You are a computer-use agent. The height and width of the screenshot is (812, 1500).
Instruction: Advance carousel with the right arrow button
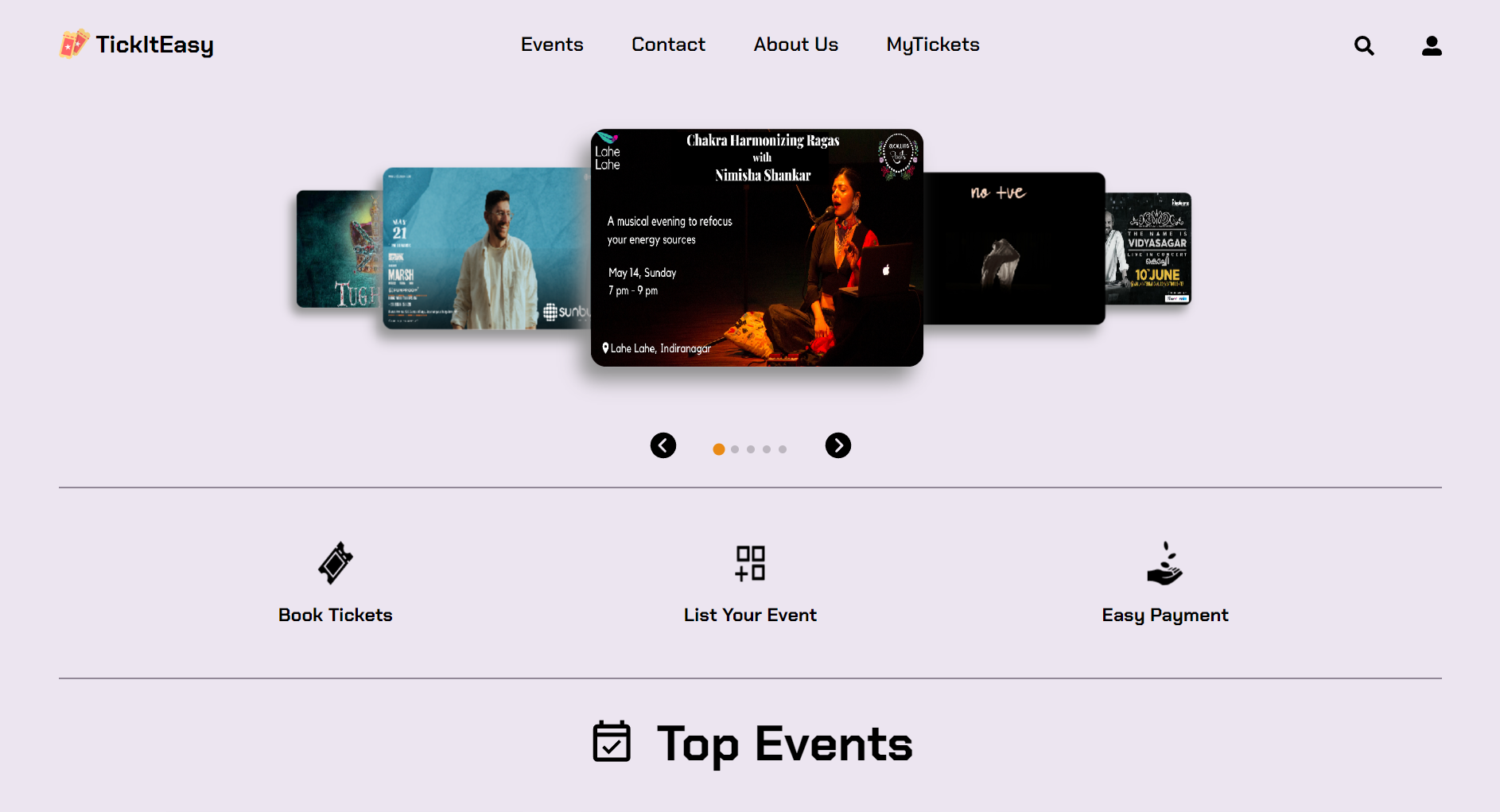tap(838, 445)
